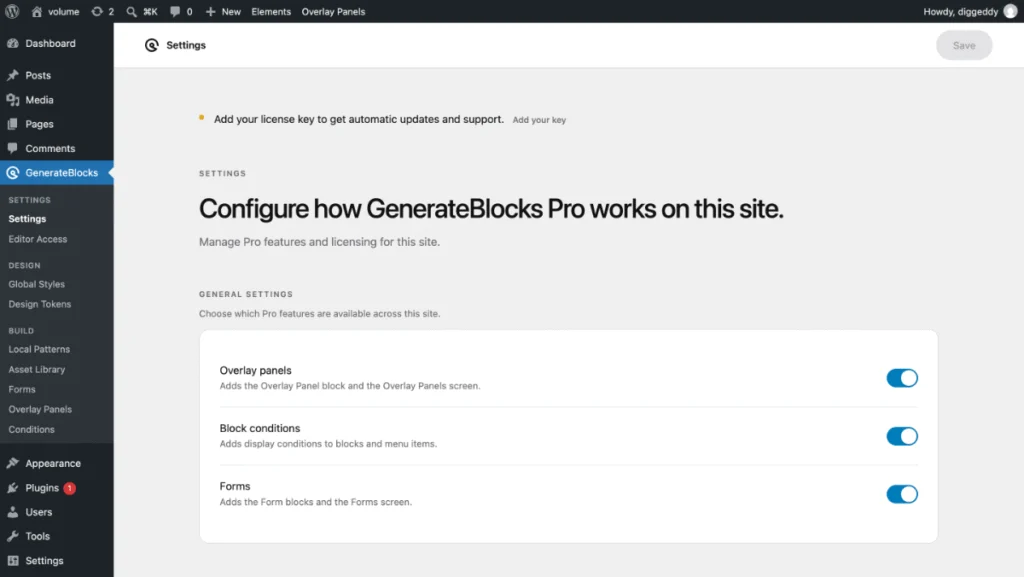The image size is (1024, 577).
Task: Open the search command palette icon
Action: (131, 11)
